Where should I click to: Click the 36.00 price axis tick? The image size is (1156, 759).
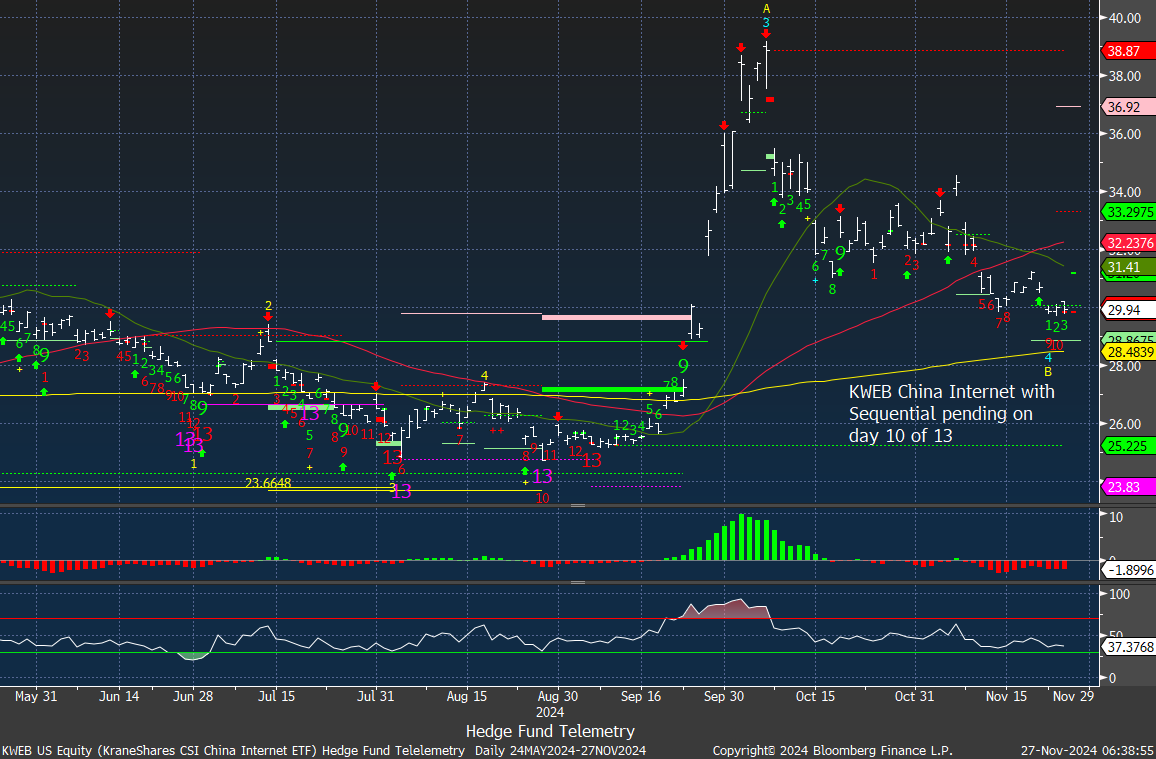tap(1125, 134)
